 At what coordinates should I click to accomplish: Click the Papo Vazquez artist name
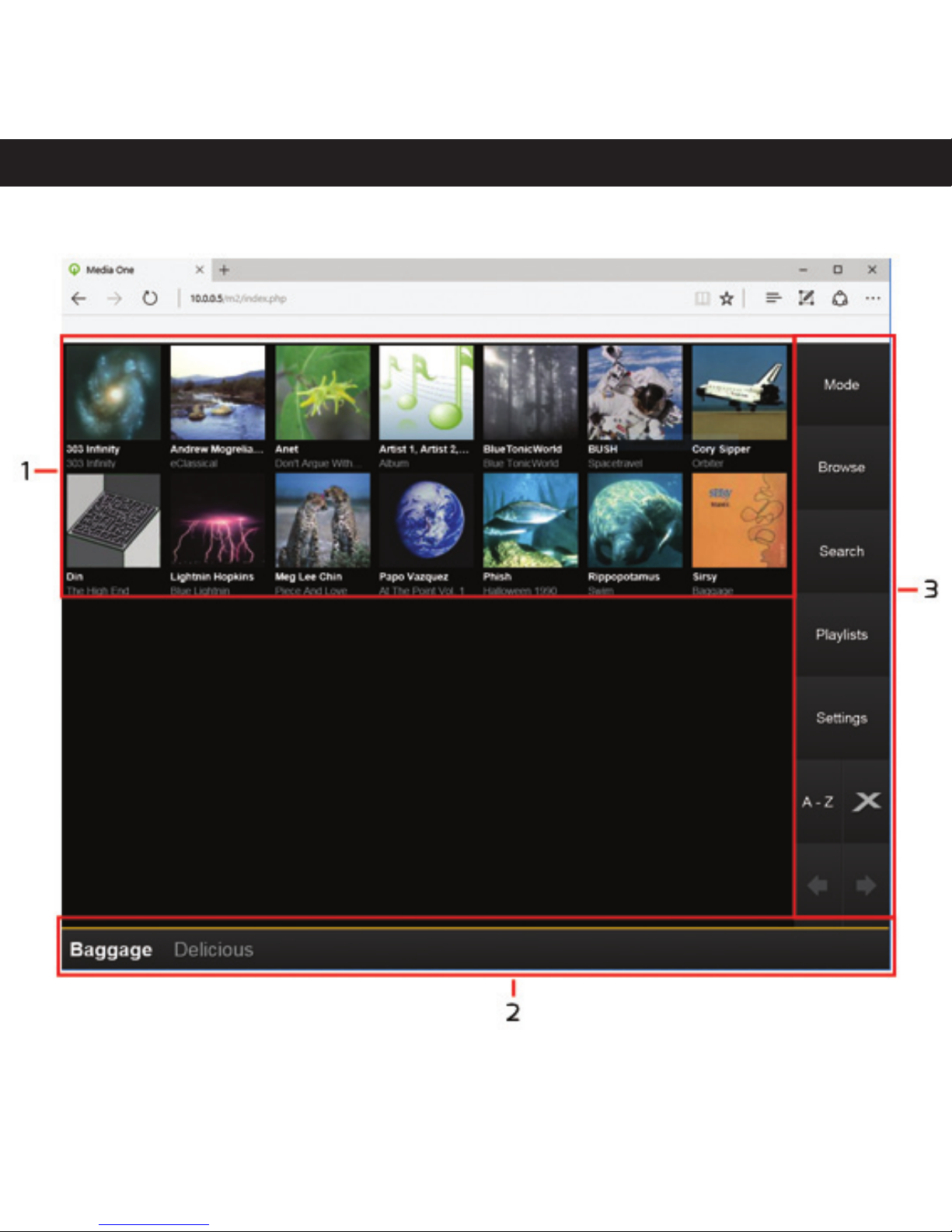(x=413, y=577)
